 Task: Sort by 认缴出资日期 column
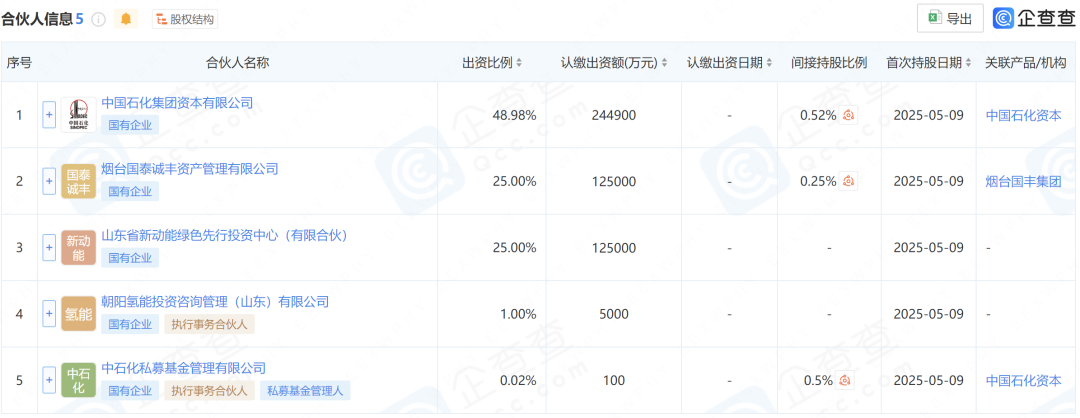769,63
